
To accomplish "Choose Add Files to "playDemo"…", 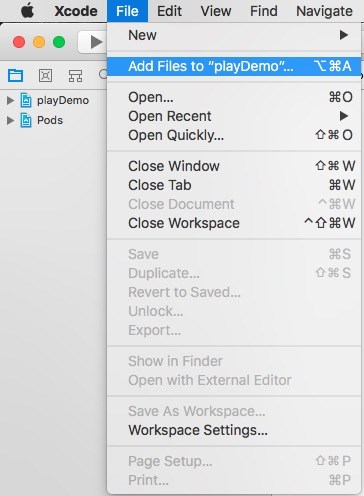I will tap(234, 66).
